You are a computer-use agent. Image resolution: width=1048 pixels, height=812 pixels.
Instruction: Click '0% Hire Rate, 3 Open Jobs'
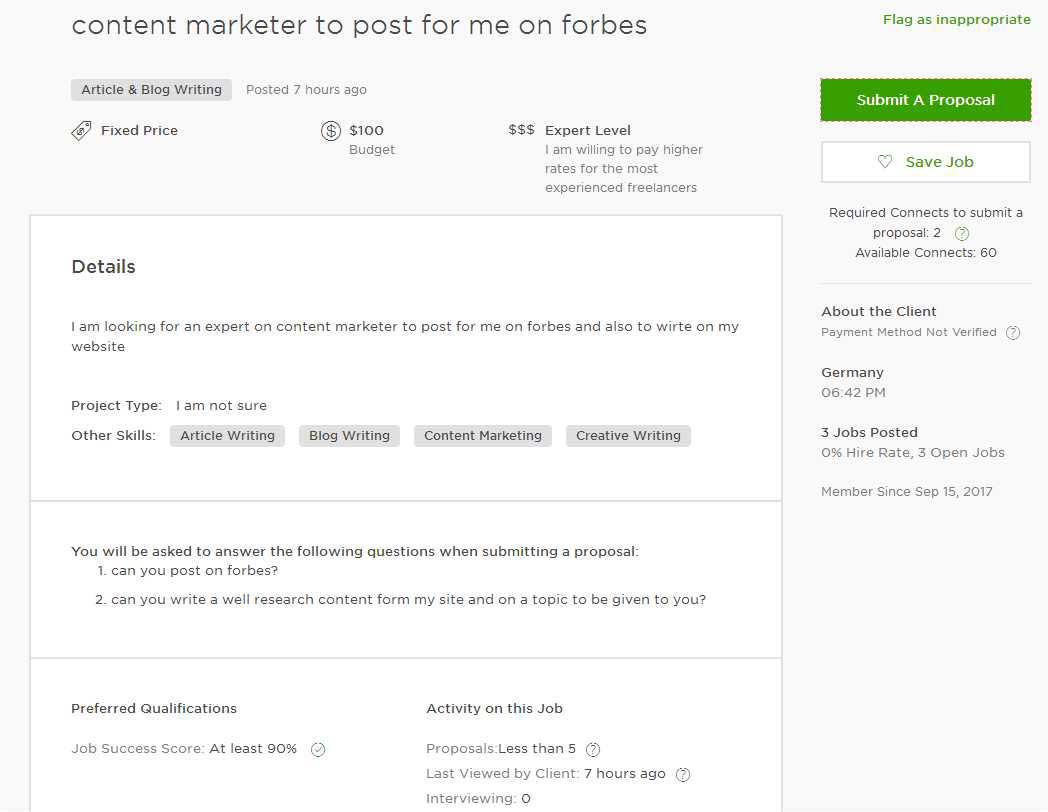912,452
